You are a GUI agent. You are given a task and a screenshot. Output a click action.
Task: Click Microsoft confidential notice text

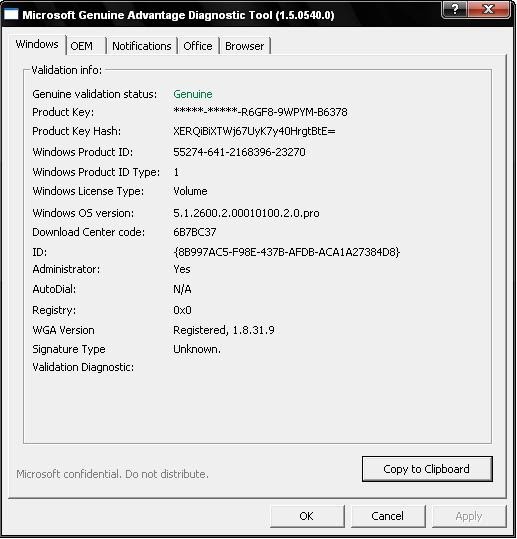tap(112, 474)
